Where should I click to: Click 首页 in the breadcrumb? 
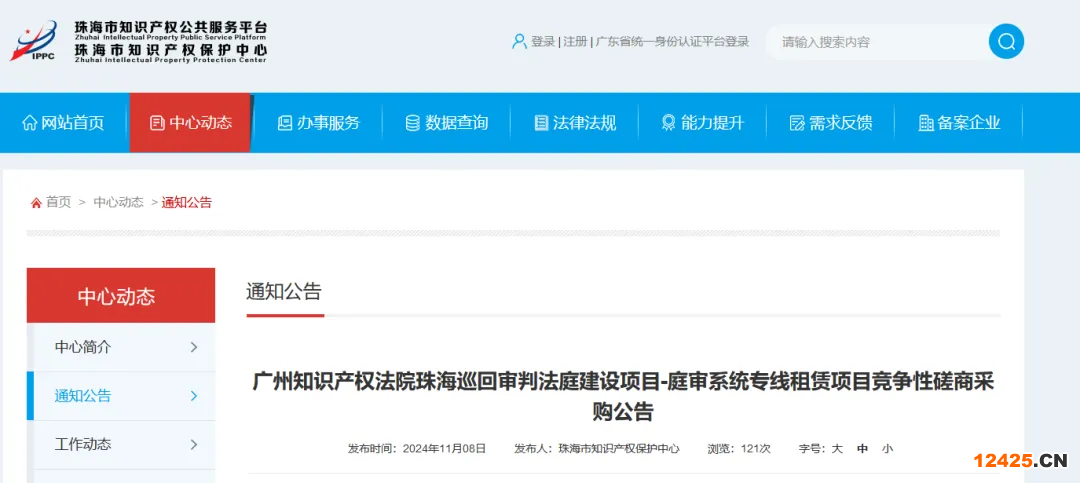tap(59, 203)
